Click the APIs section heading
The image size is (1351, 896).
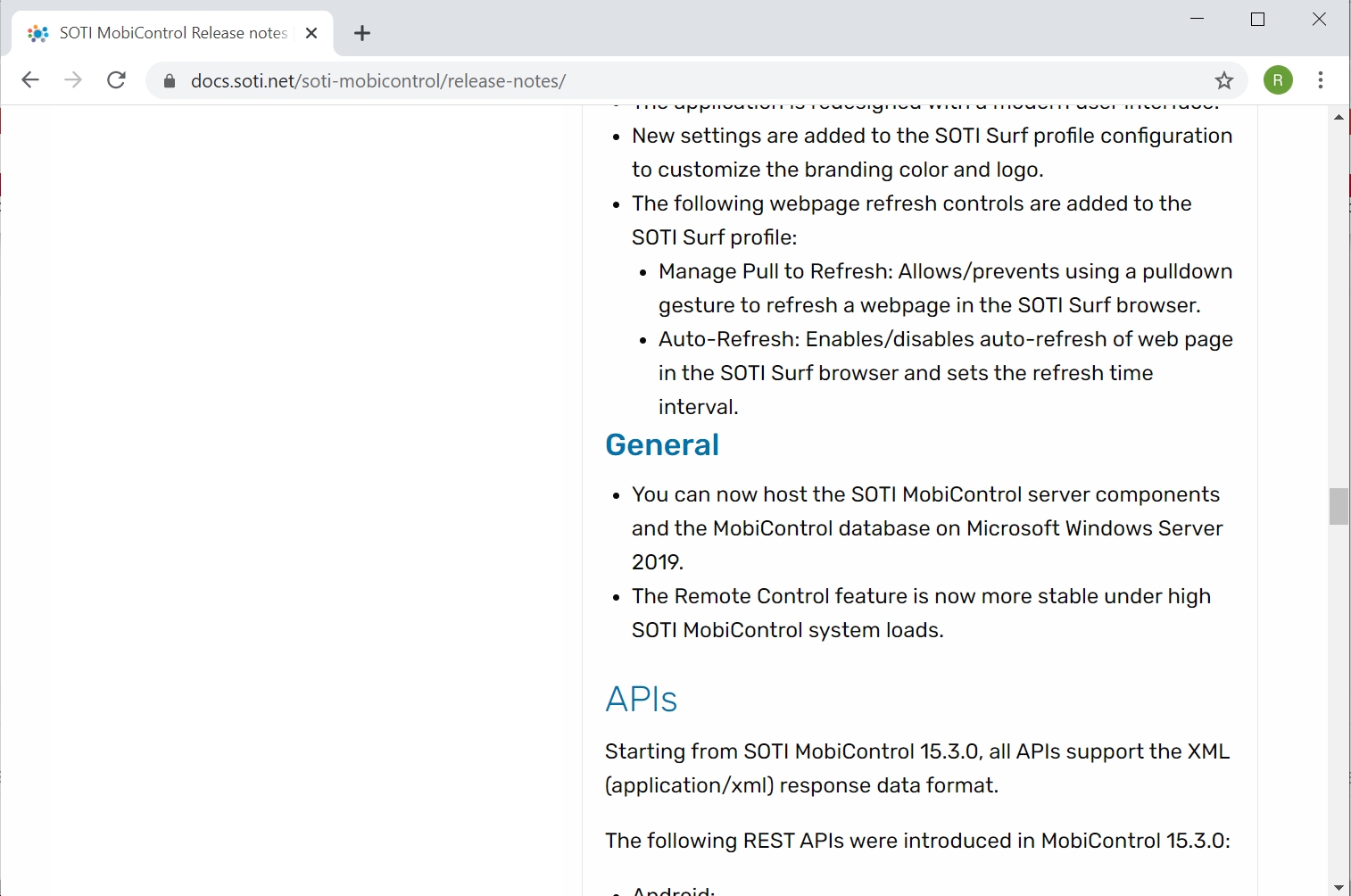pos(641,699)
